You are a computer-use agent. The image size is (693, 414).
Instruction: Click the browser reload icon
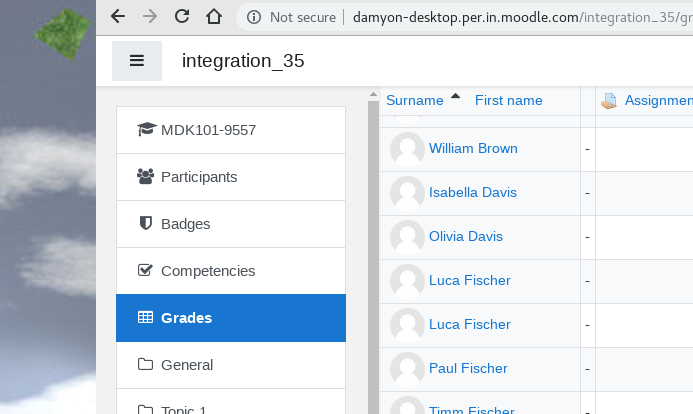pos(182,17)
